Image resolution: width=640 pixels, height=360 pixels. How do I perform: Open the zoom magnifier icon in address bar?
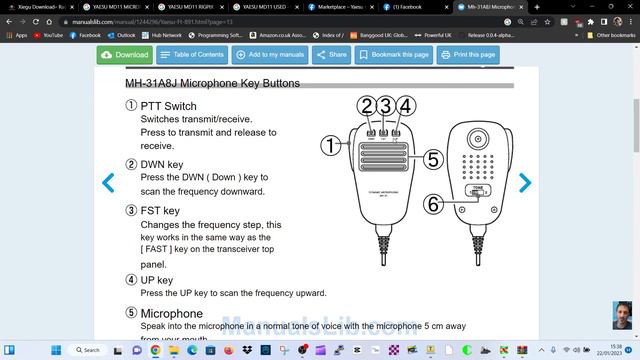(x=520, y=22)
